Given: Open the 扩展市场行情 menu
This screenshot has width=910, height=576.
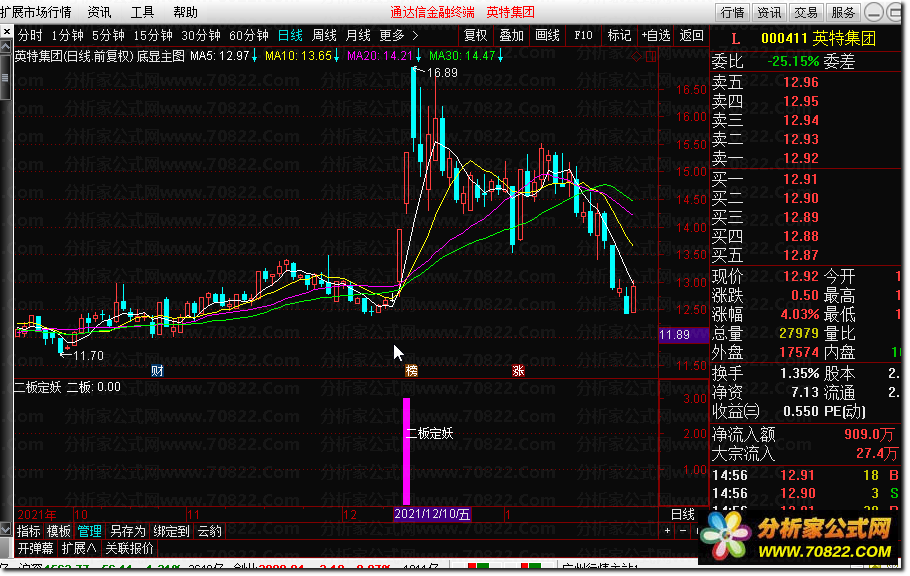Looking at the screenshot, I should click(36, 12).
